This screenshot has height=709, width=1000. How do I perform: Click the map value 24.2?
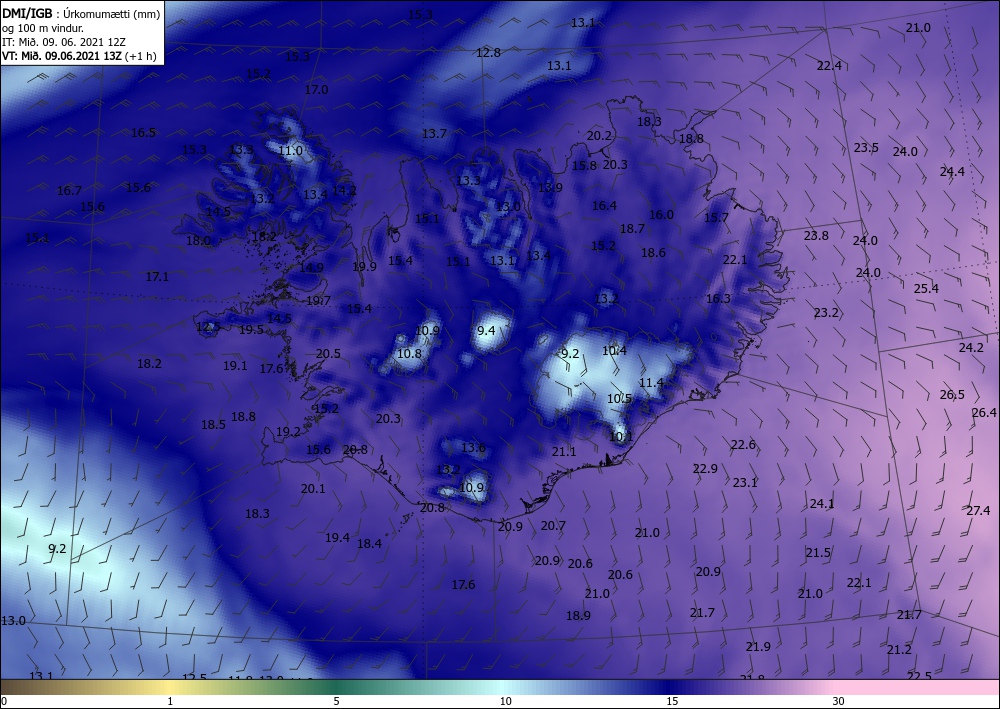(x=971, y=347)
